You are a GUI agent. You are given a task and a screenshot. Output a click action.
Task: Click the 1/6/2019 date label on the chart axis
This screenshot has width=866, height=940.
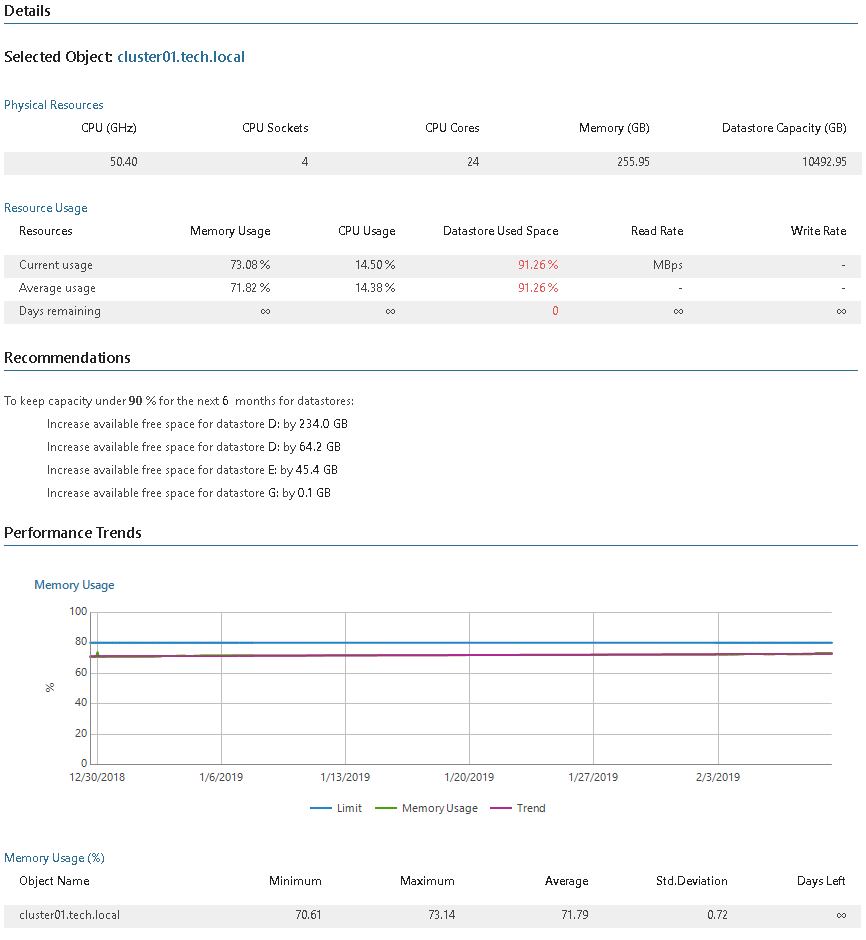point(221,778)
